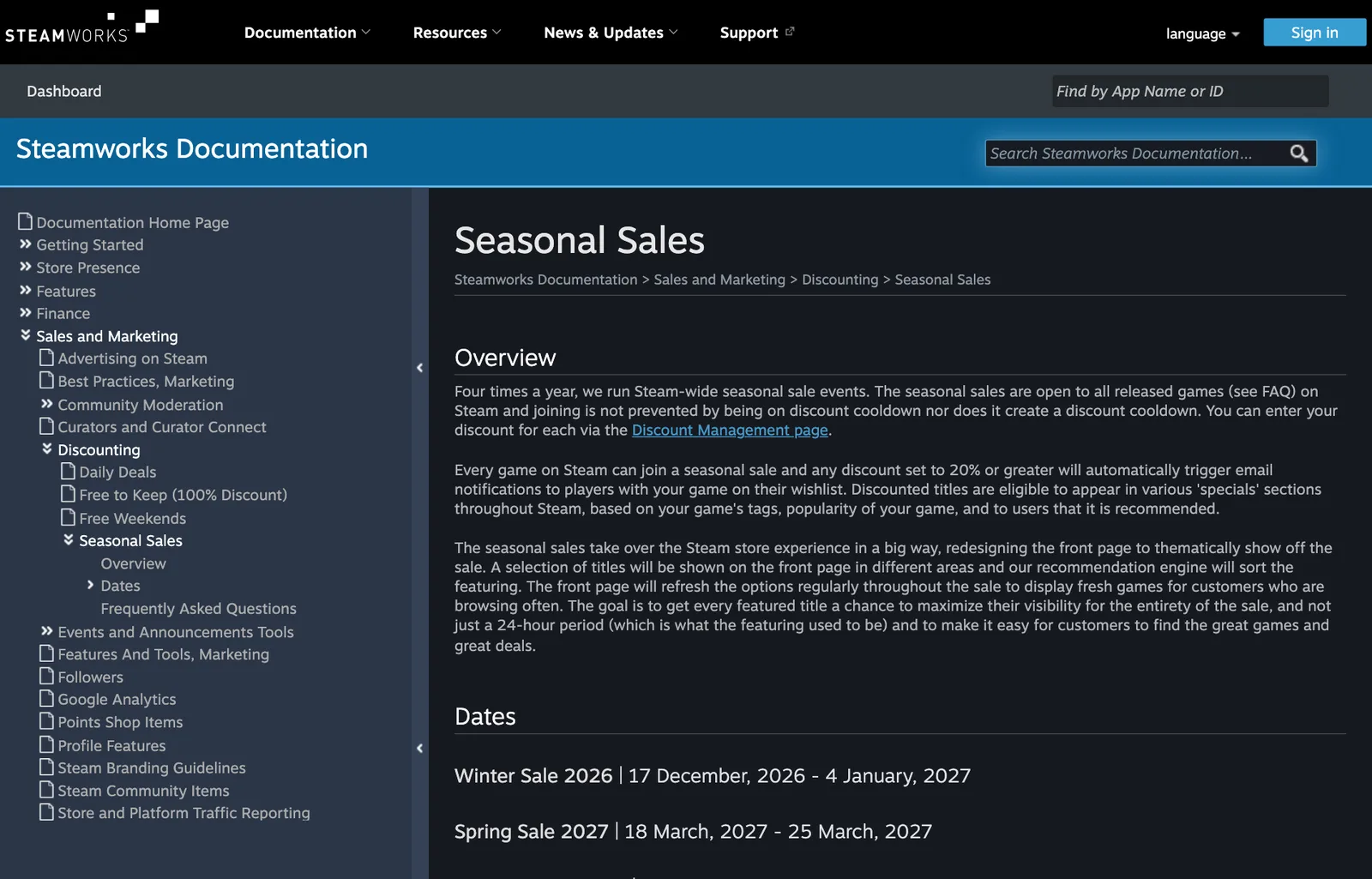Collapse sidebar using upper arrow handle
The image size is (1372, 879).
click(419, 368)
